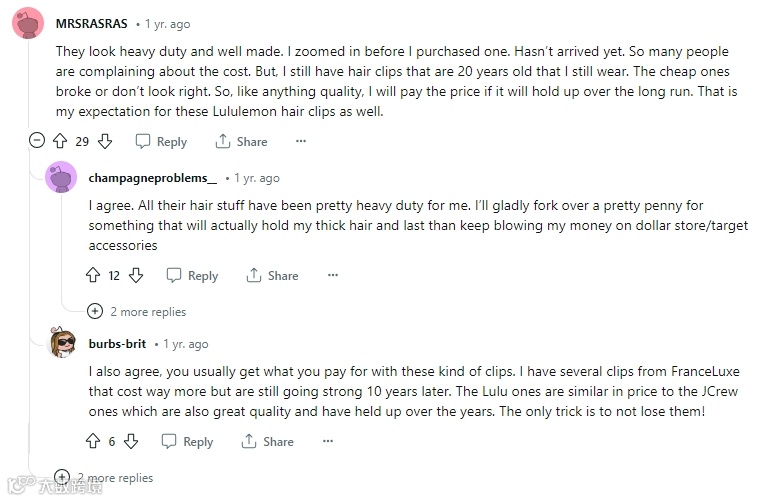Image resolution: width=775 pixels, height=501 pixels.
Task: Open more options on champagneproblems__ reply
Action: coord(333,275)
